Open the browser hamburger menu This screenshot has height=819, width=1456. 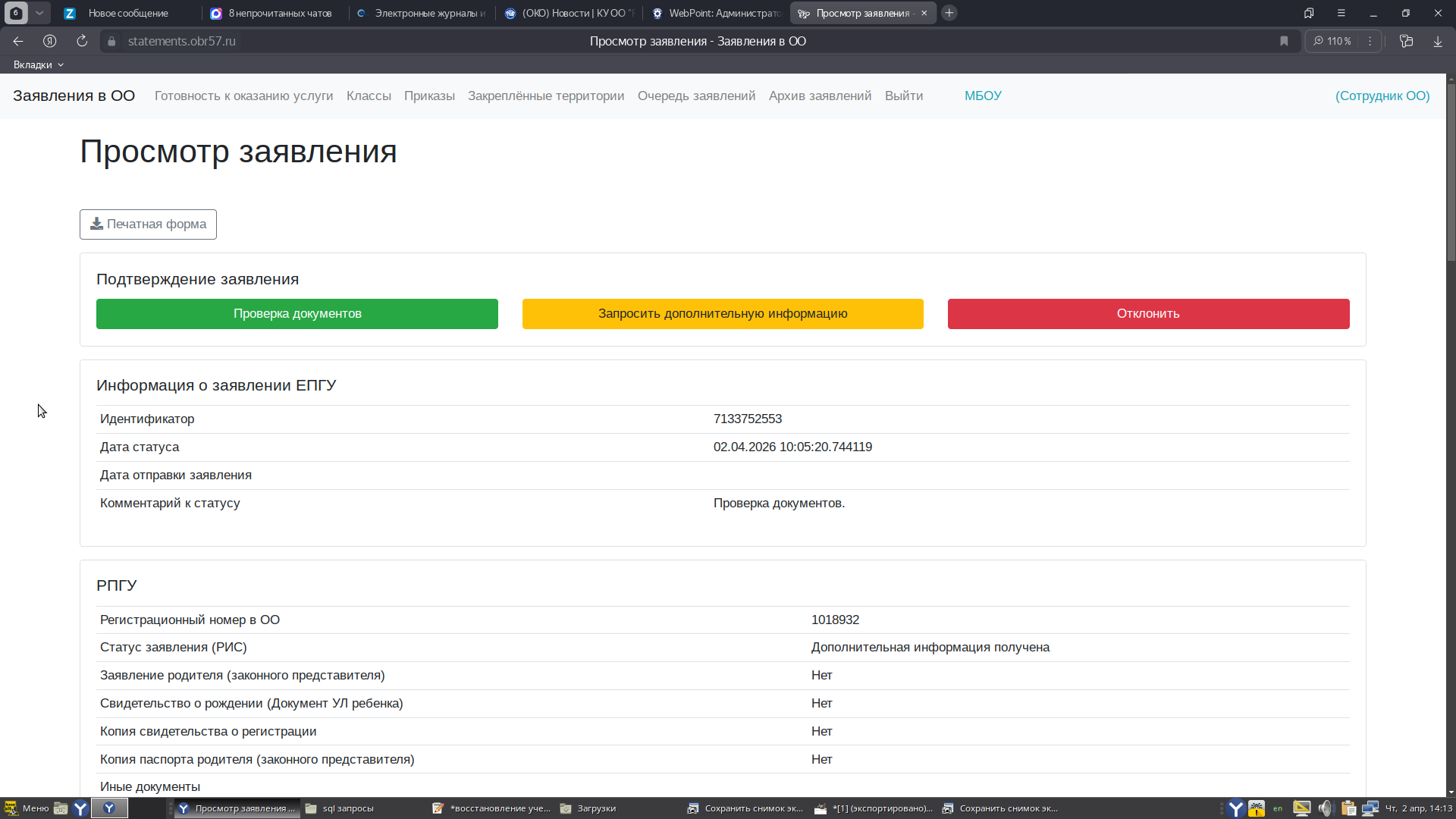pyautogui.click(x=1341, y=13)
